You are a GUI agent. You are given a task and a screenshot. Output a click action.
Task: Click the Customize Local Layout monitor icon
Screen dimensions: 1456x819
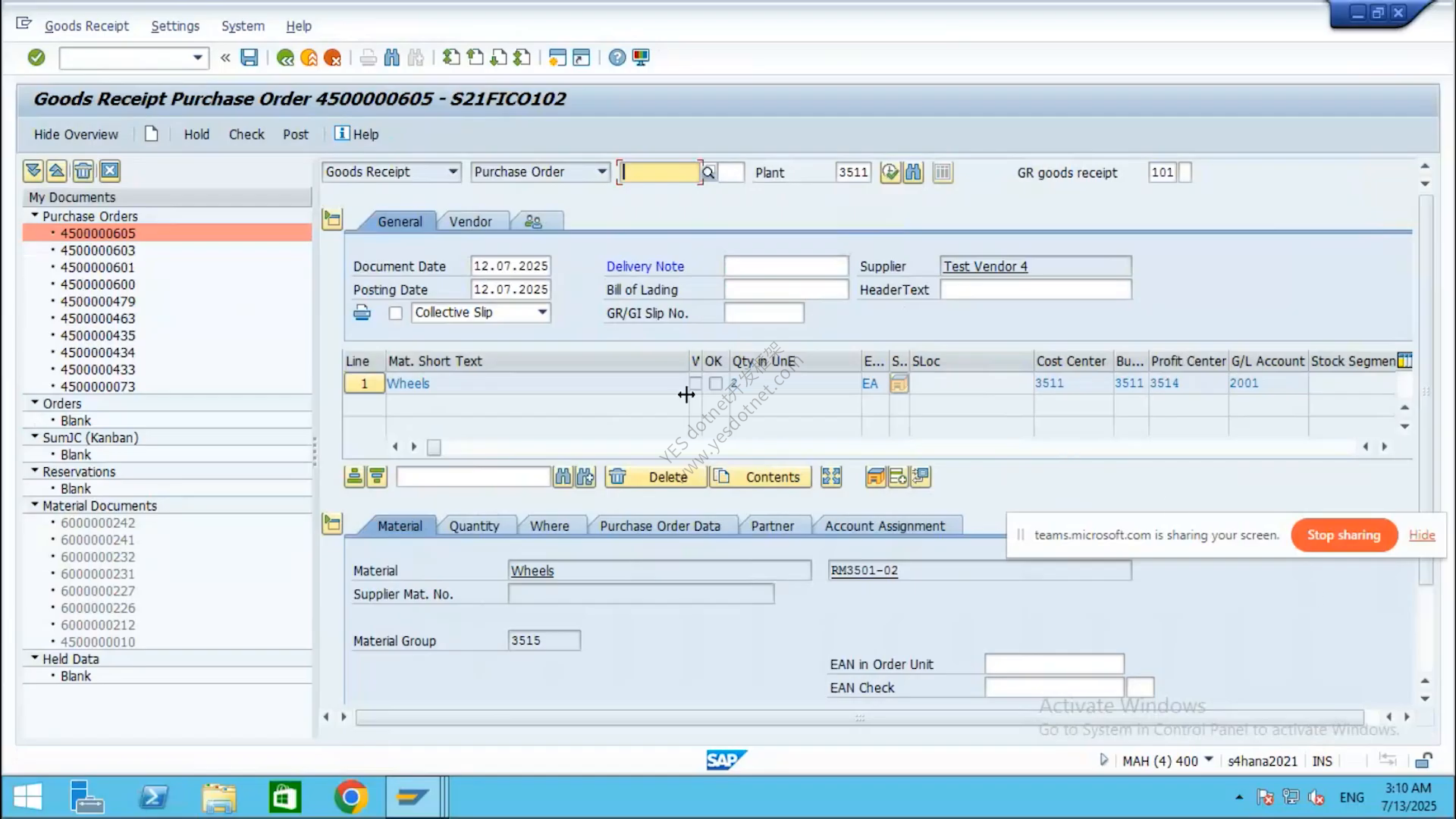[641, 58]
